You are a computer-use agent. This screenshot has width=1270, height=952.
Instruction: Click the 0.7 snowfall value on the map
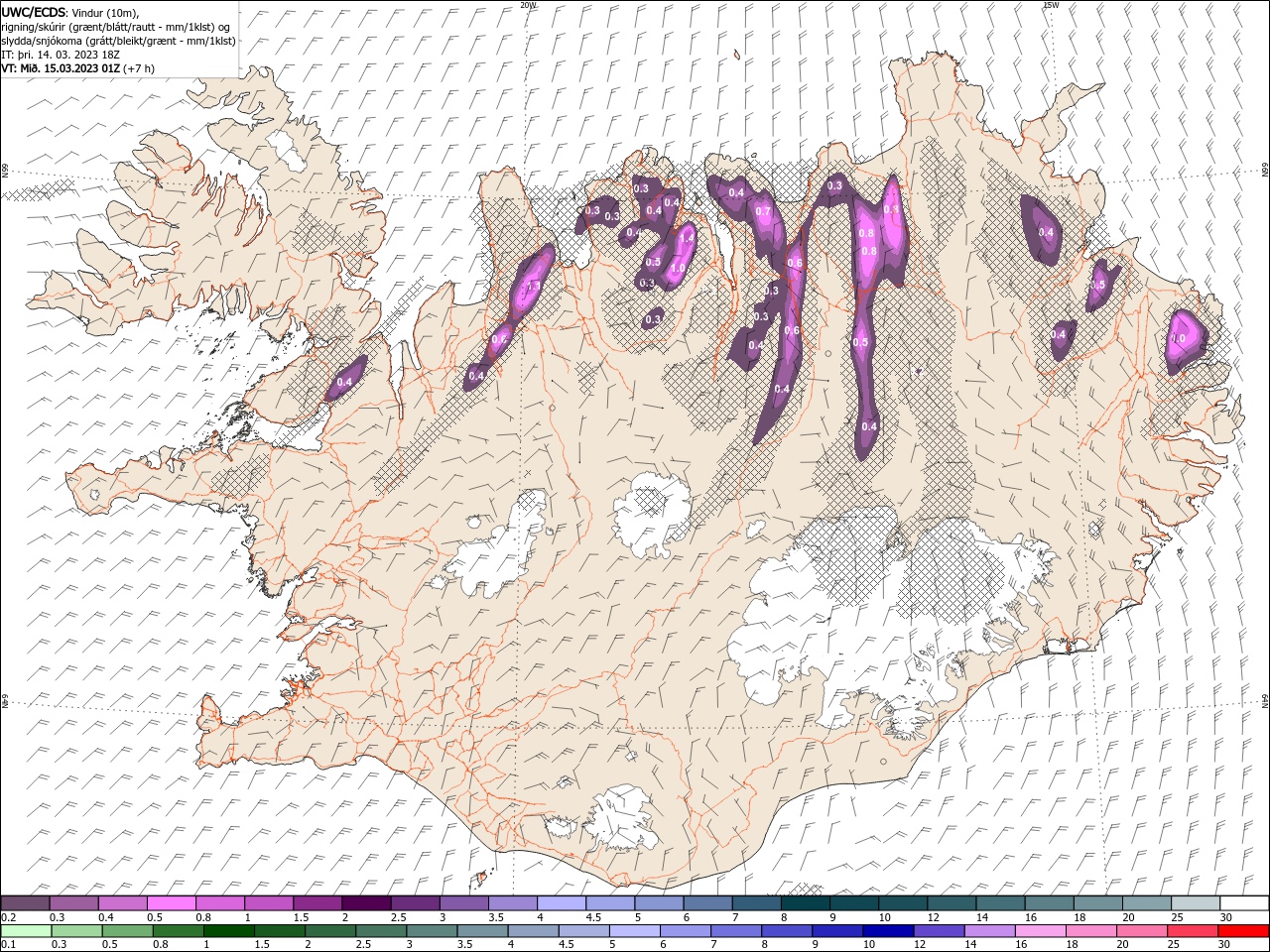pyautogui.click(x=763, y=211)
